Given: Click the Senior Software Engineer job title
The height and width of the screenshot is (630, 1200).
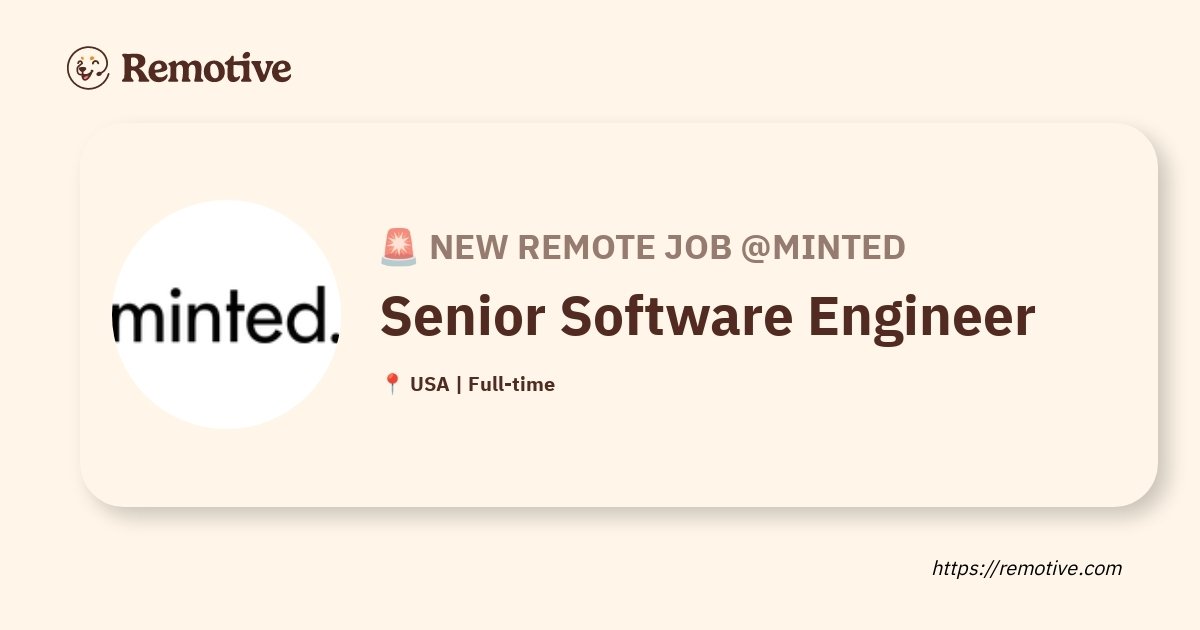Looking at the screenshot, I should [707, 317].
